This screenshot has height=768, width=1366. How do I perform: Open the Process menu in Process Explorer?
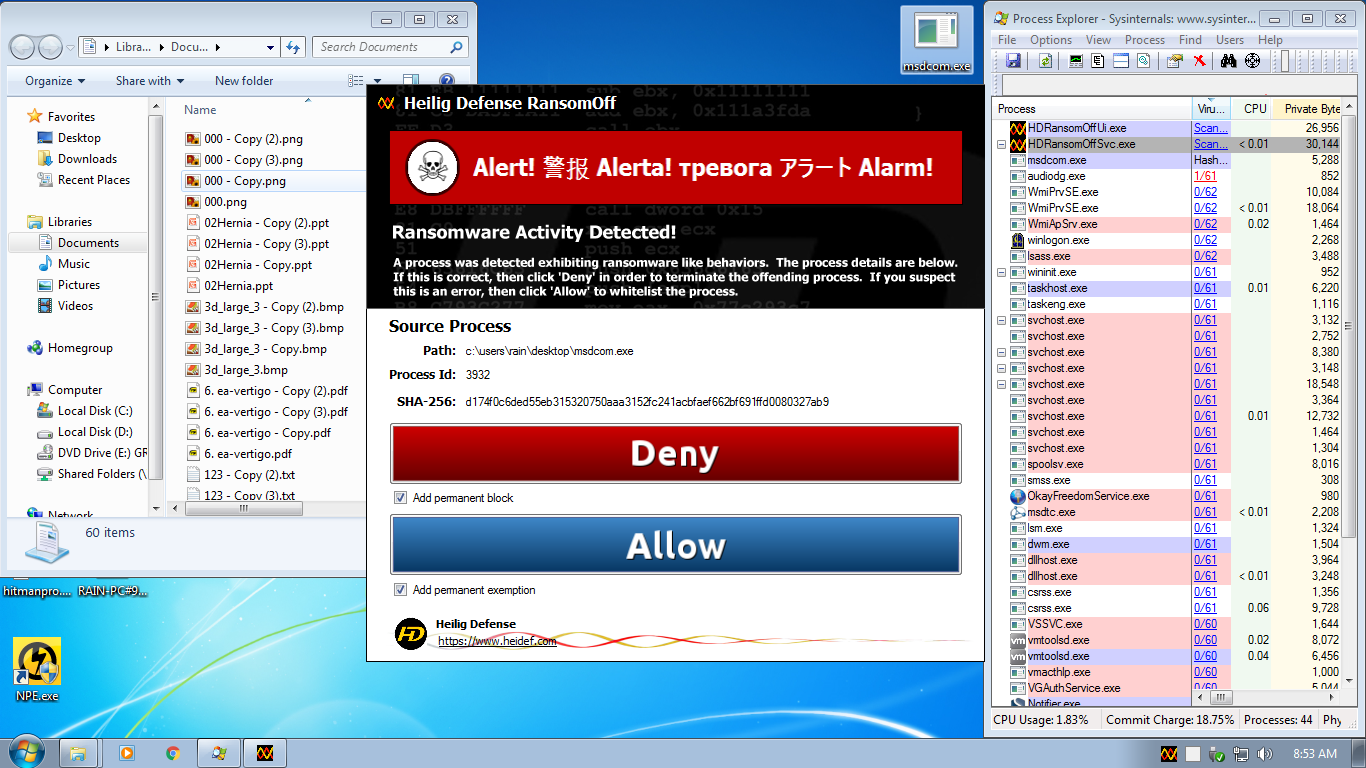click(x=1145, y=40)
